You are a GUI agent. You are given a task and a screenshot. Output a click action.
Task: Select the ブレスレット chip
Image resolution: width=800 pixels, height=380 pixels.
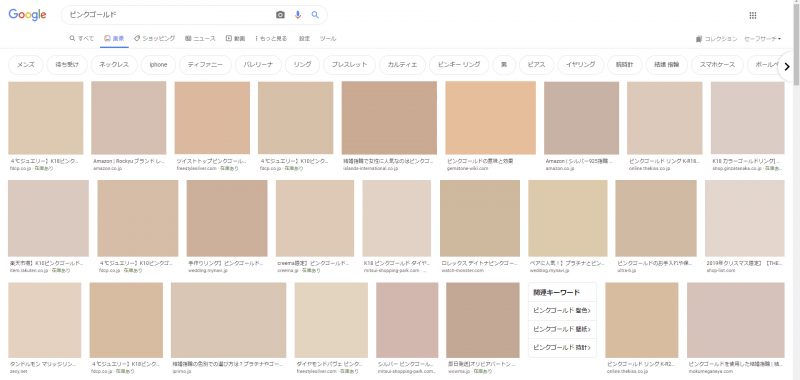tap(349, 65)
